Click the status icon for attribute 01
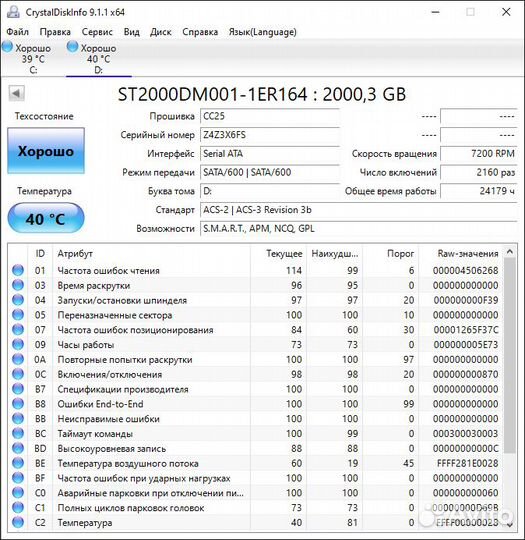525x540 pixels. [18, 270]
